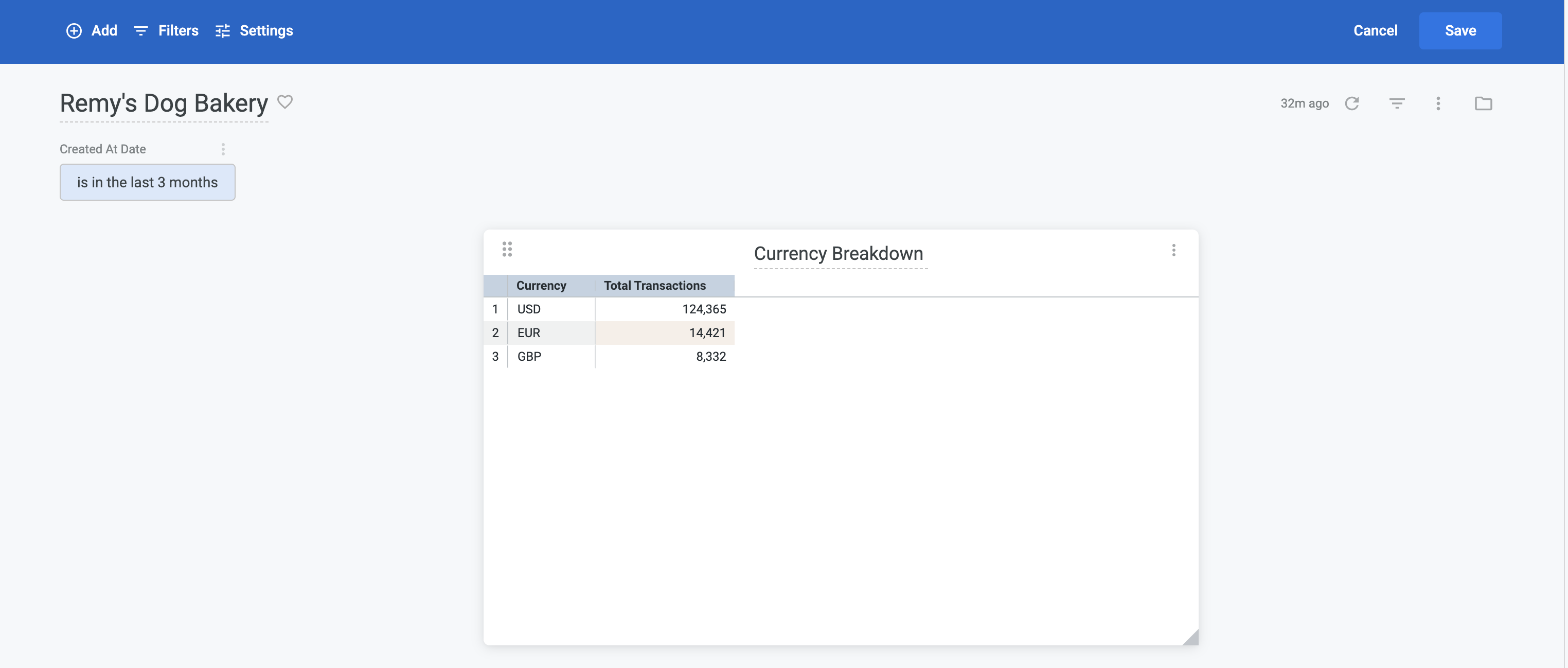Open Created At Date filter options menu
1568x668 pixels.
tap(223, 149)
